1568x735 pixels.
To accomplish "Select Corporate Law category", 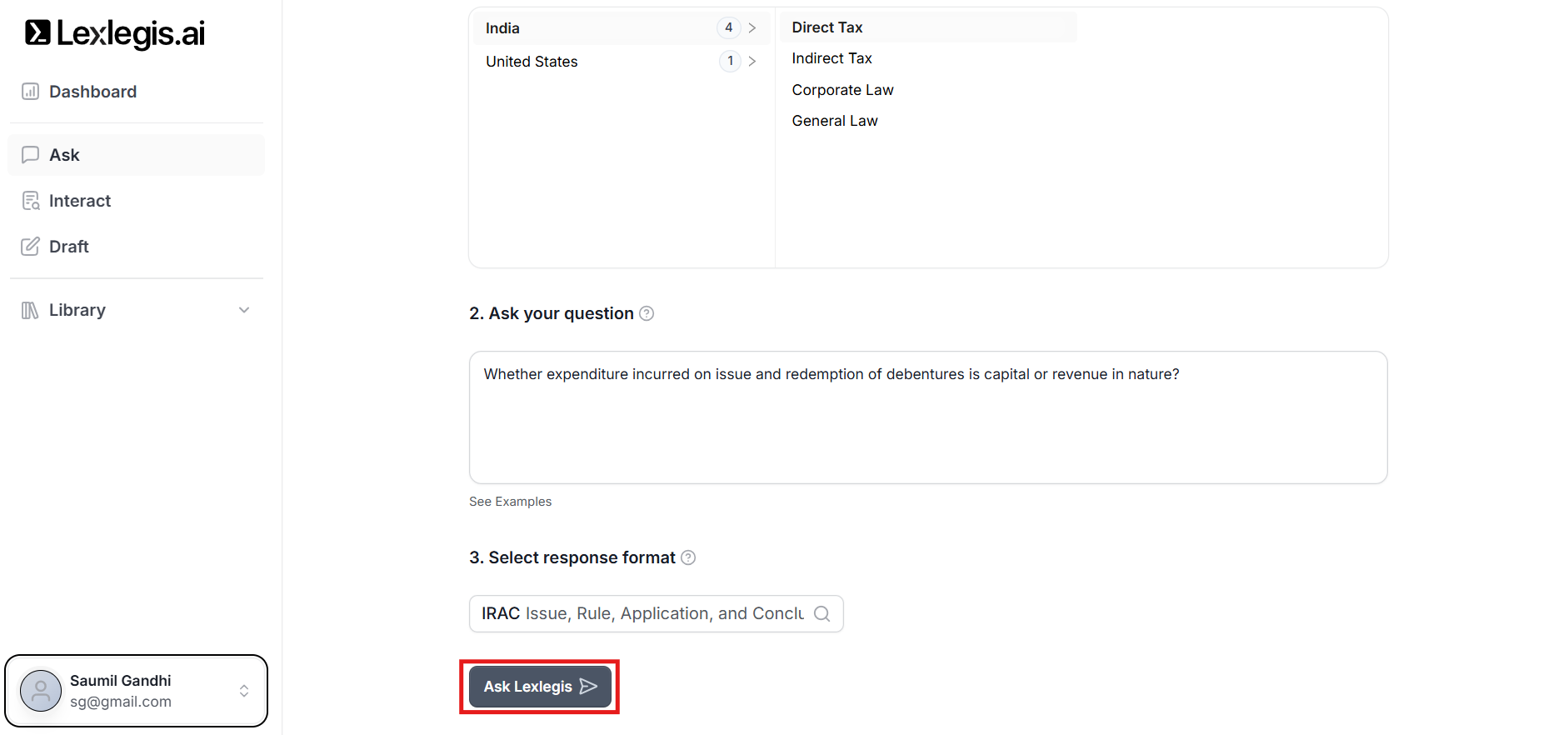I will [842, 90].
